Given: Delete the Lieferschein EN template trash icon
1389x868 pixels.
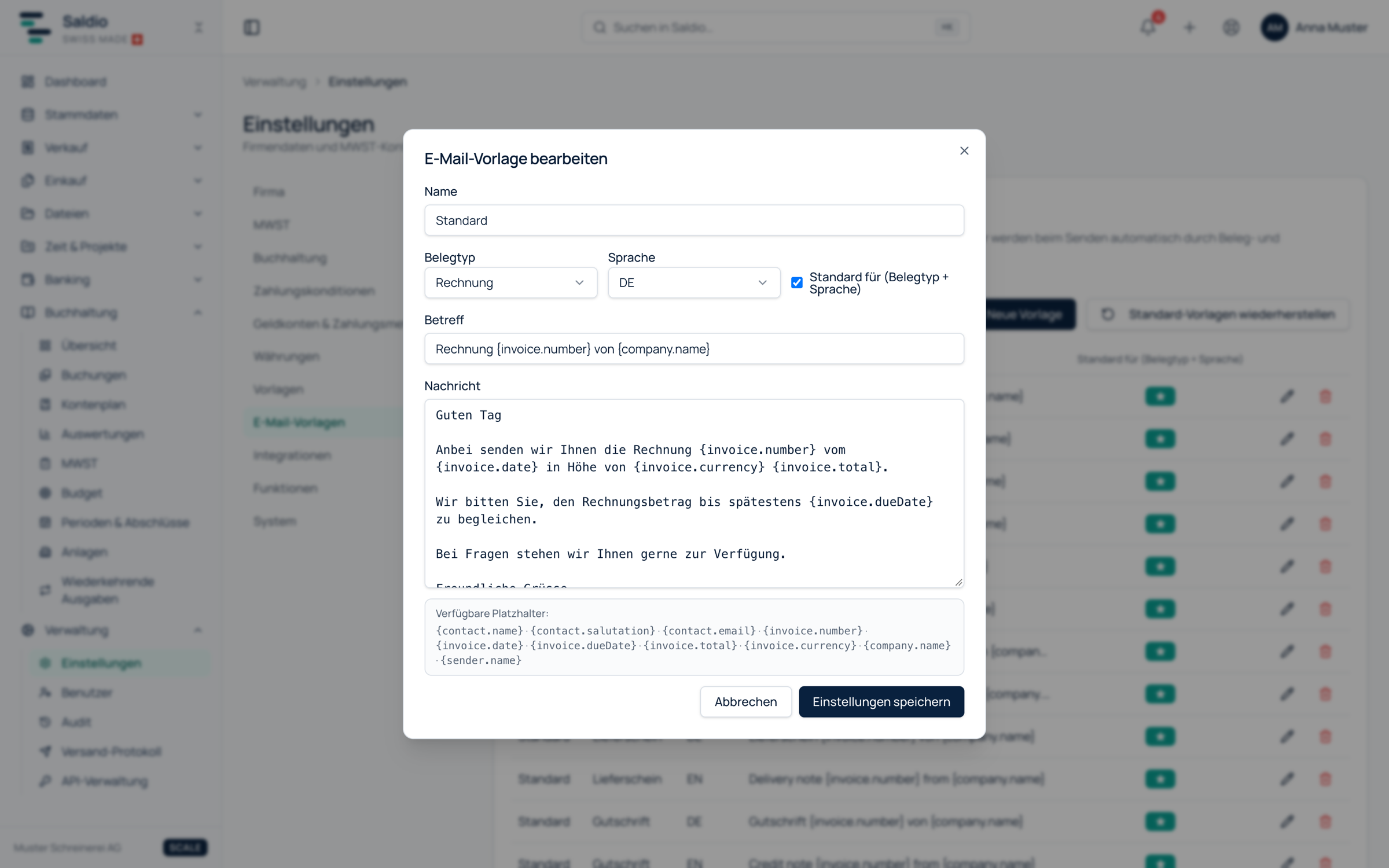Looking at the screenshot, I should [1325, 779].
